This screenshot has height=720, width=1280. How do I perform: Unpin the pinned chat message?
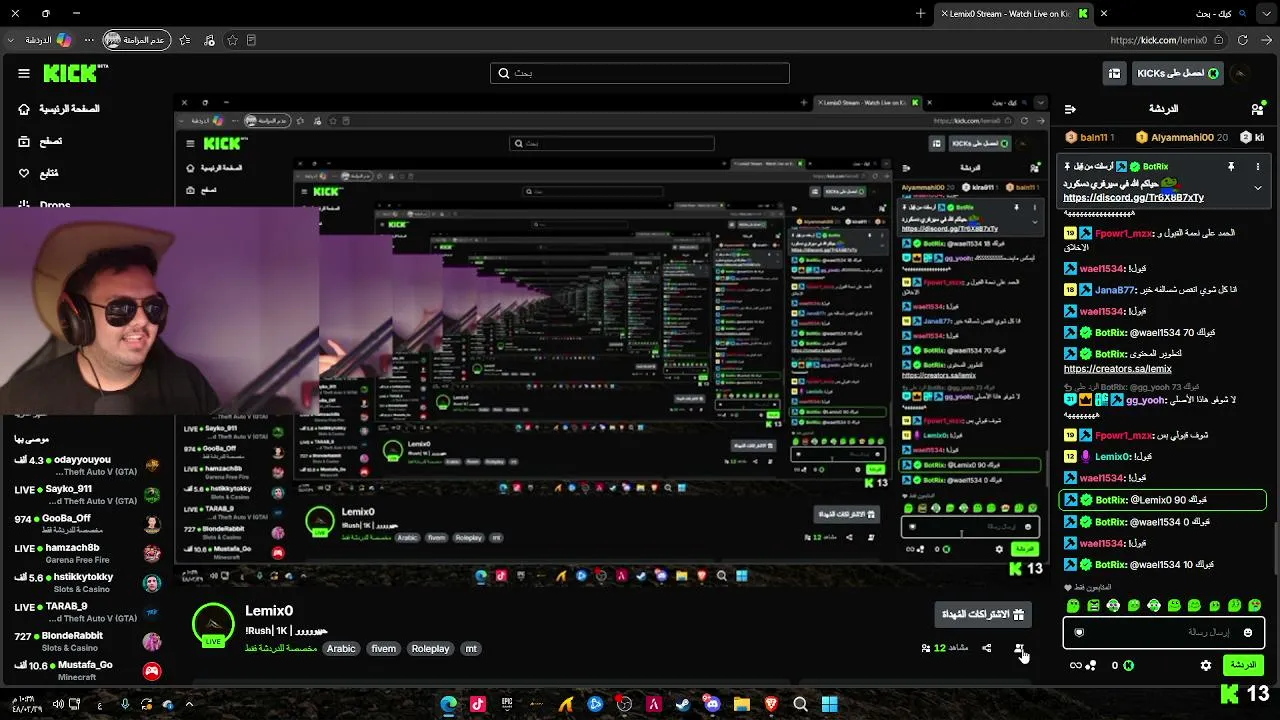1231,166
